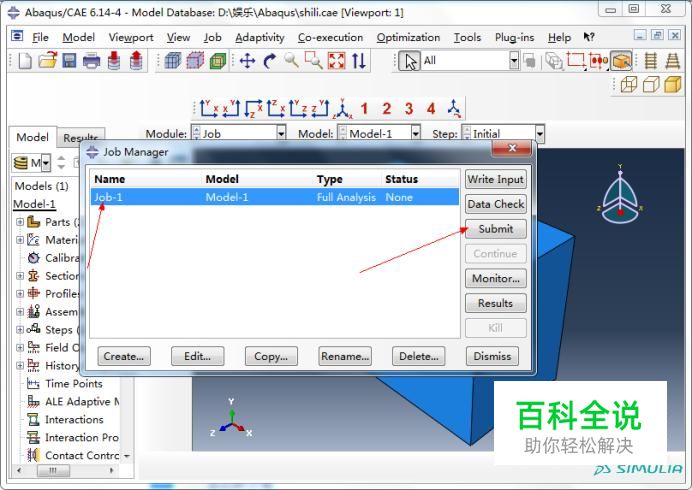Image resolution: width=692 pixels, height=490 pixels.
Task: Click the Edit... button
Action: click(x=197, y=356)
